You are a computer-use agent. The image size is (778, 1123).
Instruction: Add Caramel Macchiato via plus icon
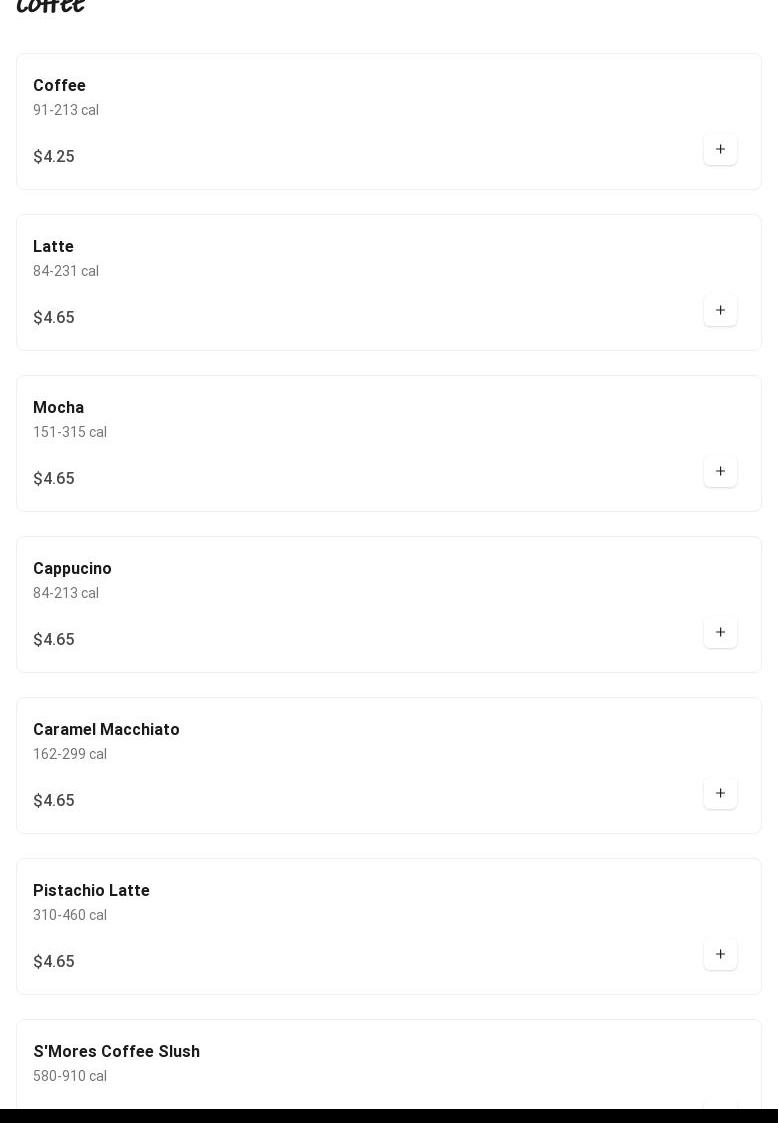click(x=720, y=793)
